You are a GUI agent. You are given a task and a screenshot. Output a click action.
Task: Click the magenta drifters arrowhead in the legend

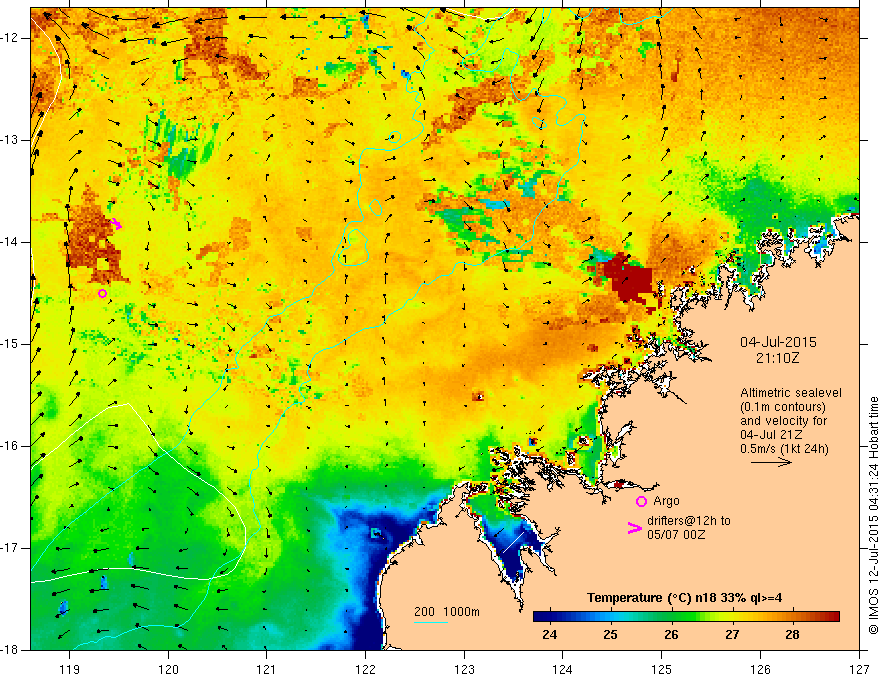(634, 527)
